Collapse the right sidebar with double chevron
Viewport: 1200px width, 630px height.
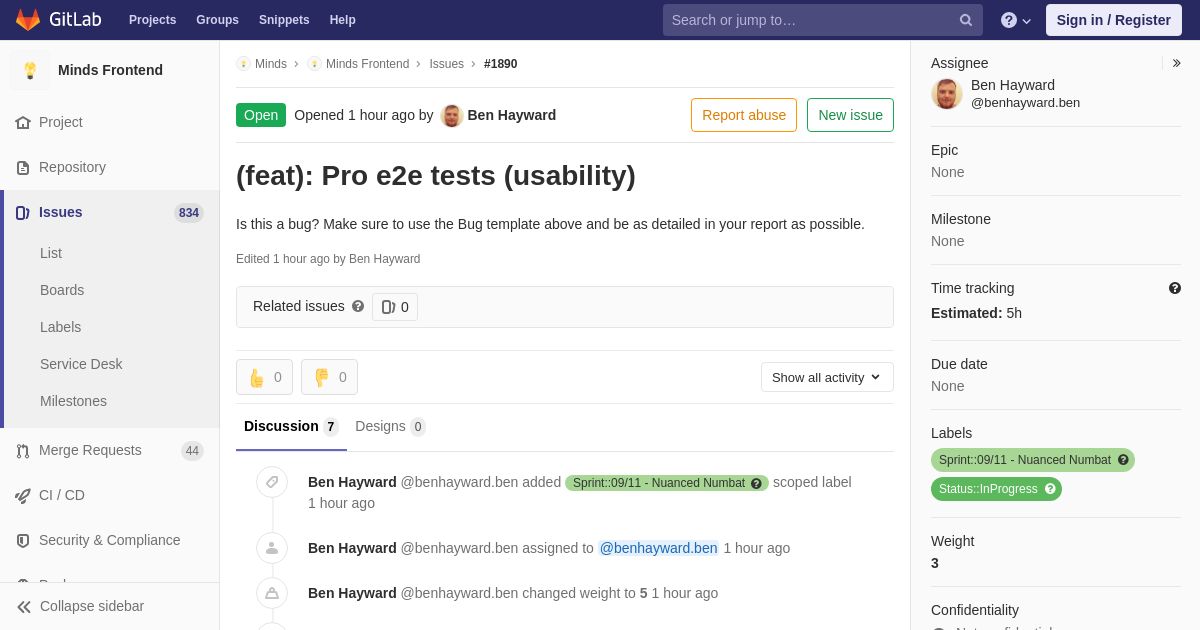(x=1176, y=63)
